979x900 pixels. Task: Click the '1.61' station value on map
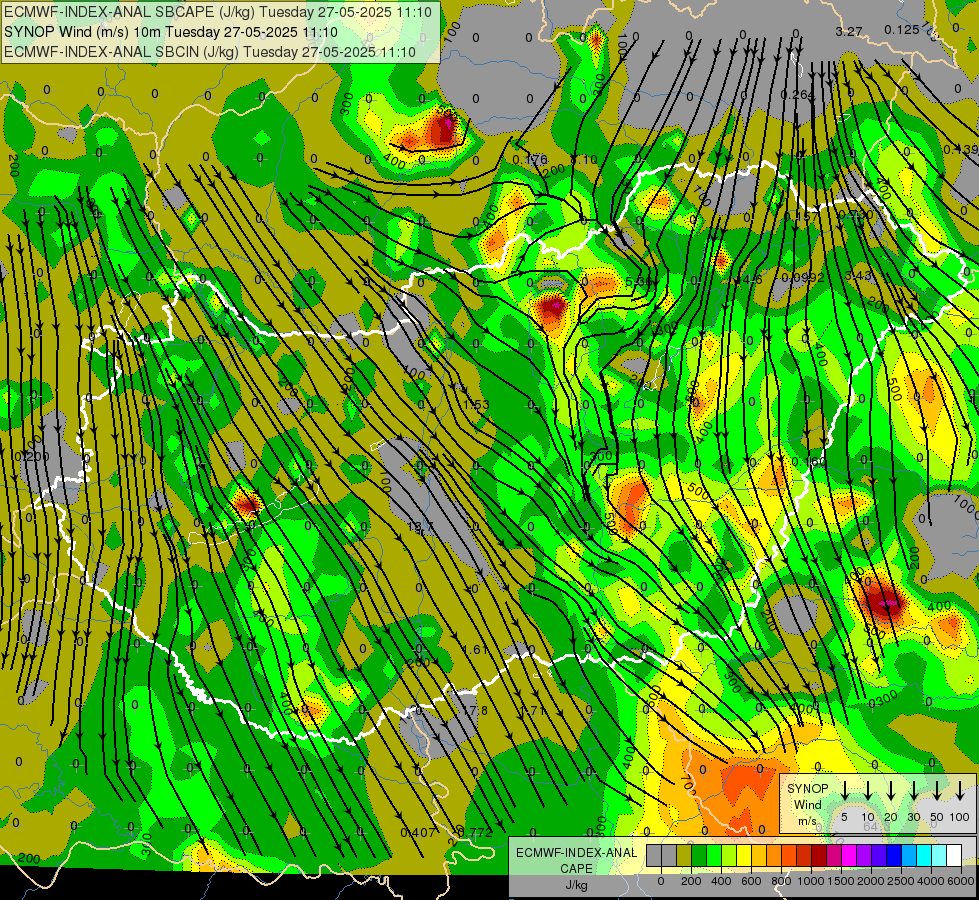click(x=476, y=650)
